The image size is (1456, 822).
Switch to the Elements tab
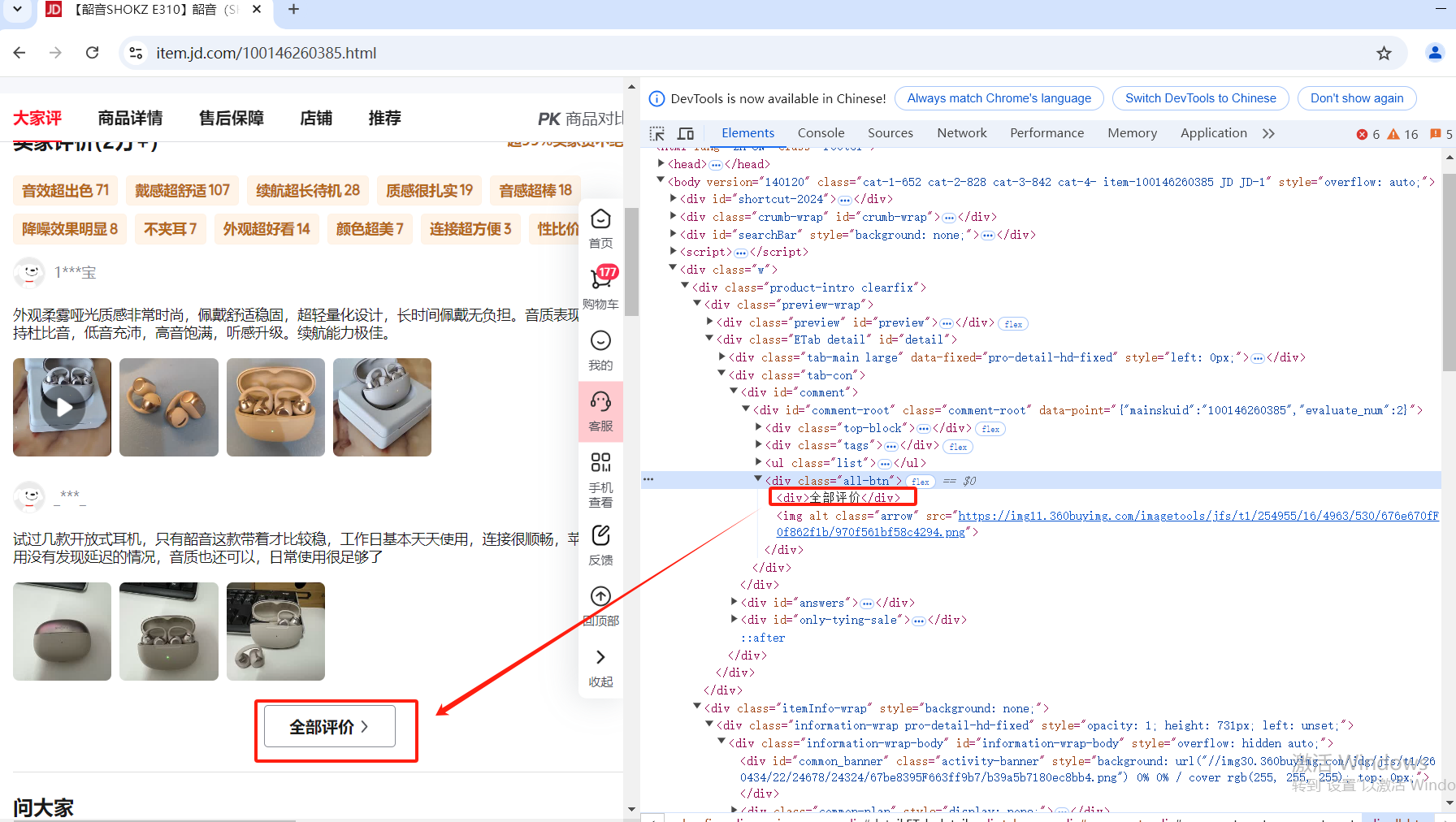[747, 133]
